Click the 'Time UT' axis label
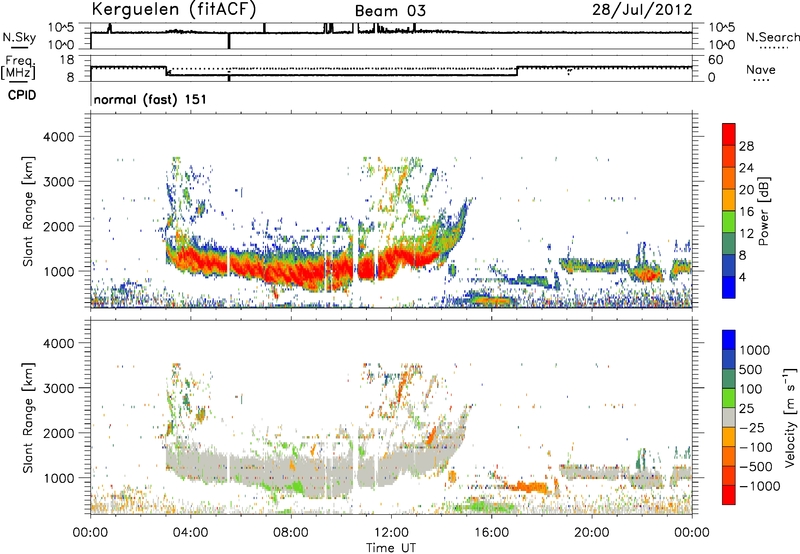Viewport: 800px width, 554px height. pos(391,548)
